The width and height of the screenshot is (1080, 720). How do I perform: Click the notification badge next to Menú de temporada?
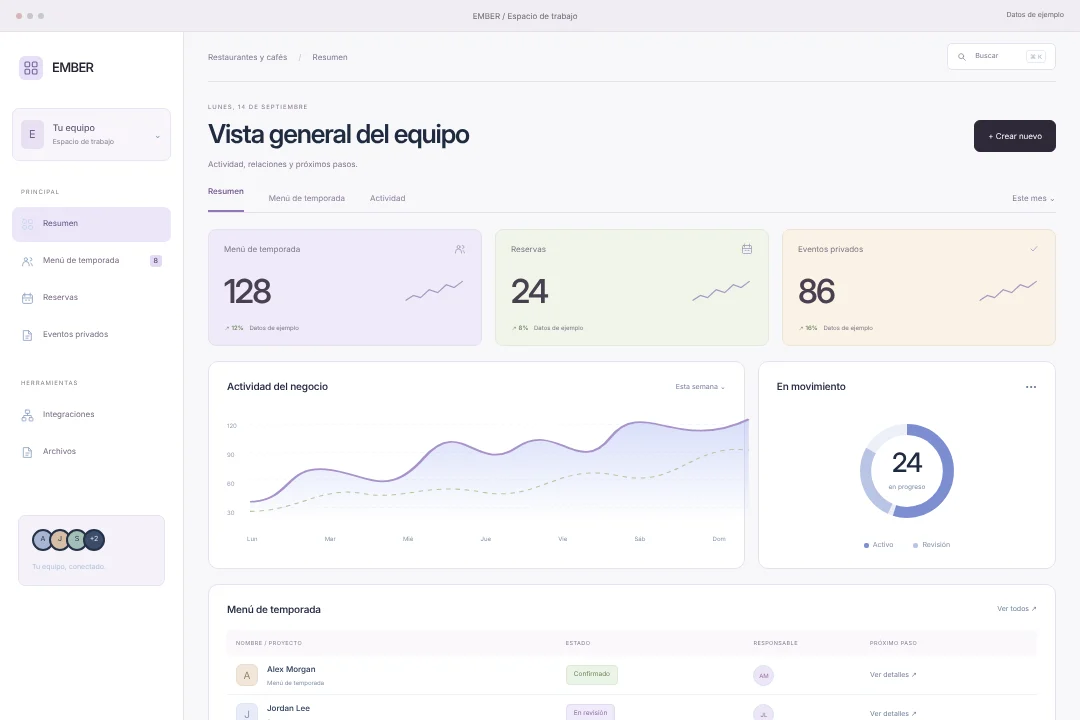pyautogui.click(x=156, y=260)
